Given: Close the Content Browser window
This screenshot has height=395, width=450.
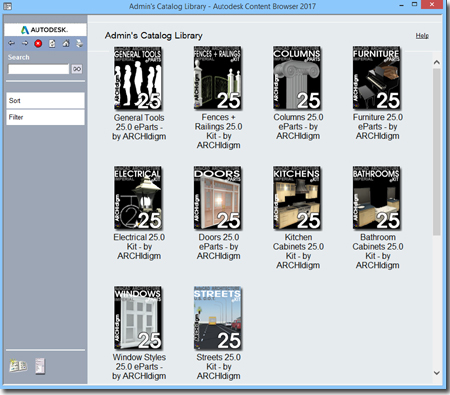Looking at the screenshot, I should click(x=432, y=4).
